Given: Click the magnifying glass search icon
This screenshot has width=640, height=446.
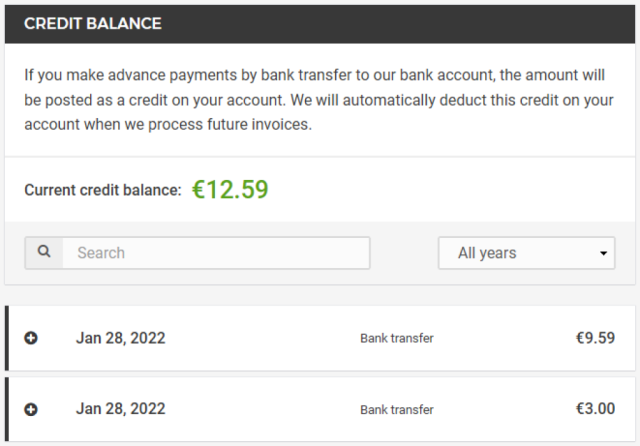Looking at the screenshot, I should (44, 252).
